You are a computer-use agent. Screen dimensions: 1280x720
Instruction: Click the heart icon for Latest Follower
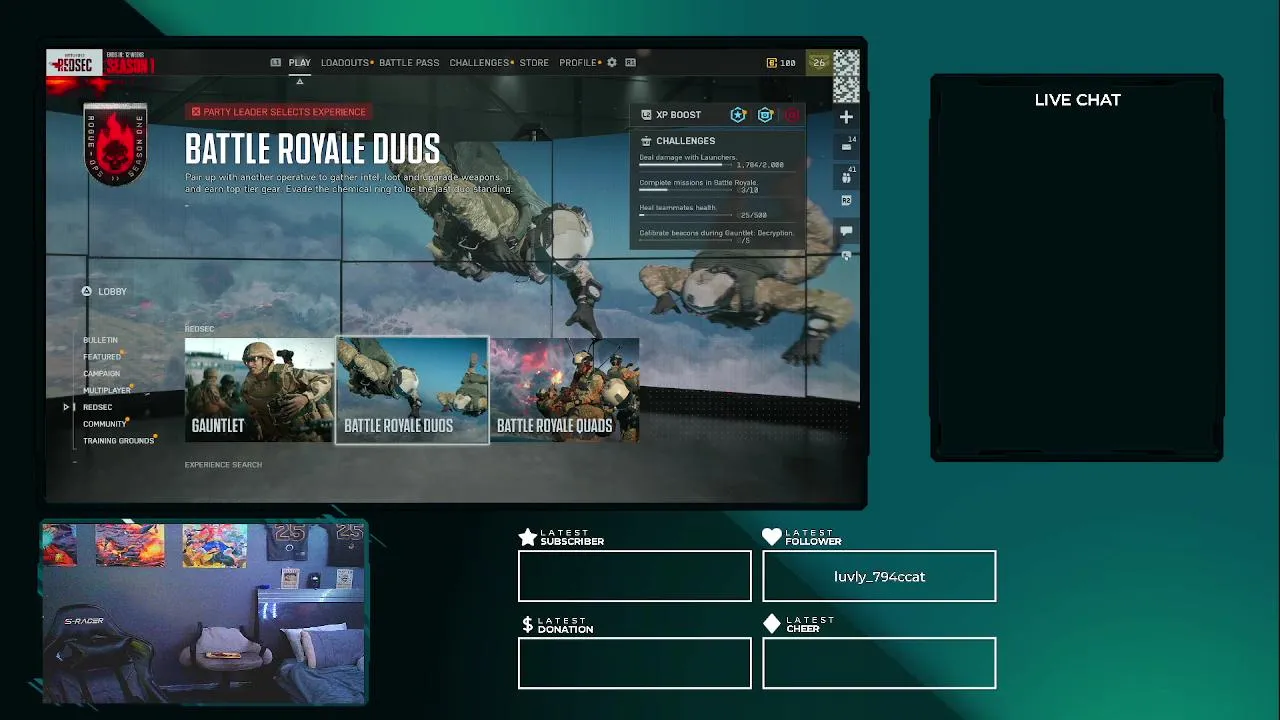coord(771,537)
